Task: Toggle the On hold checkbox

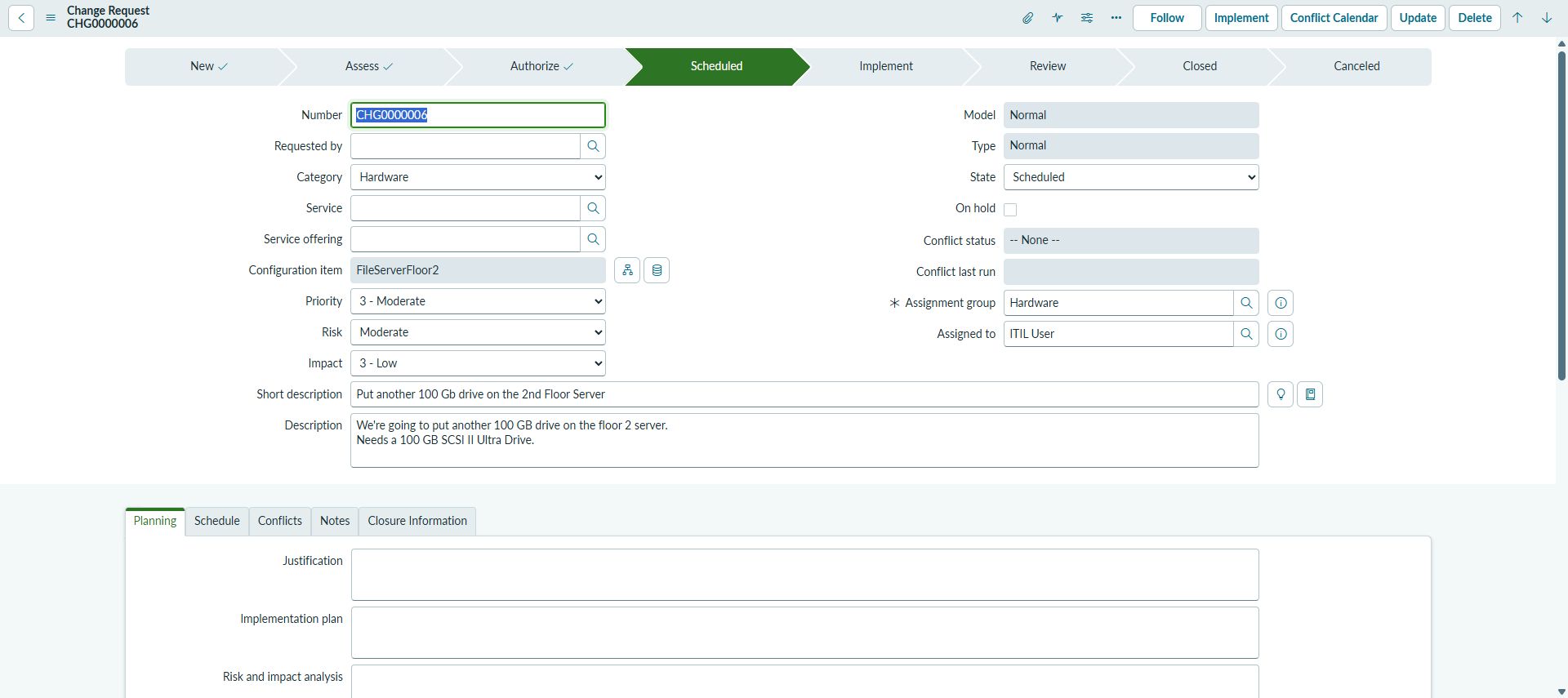Action: [1010, 210]
